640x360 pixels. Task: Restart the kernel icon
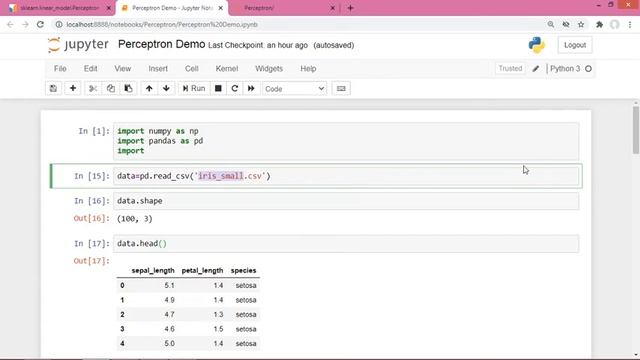(234, 89)
